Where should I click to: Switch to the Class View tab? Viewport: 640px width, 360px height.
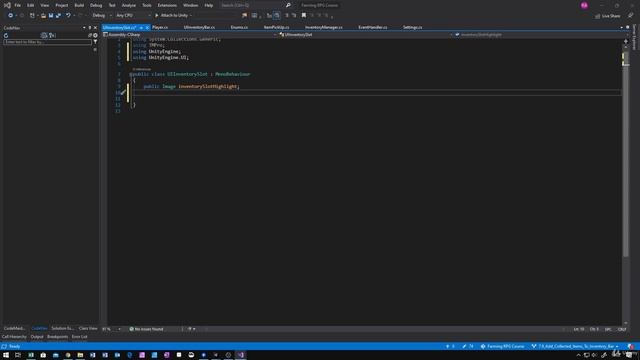pyautogui.click(x=88, y=328)
